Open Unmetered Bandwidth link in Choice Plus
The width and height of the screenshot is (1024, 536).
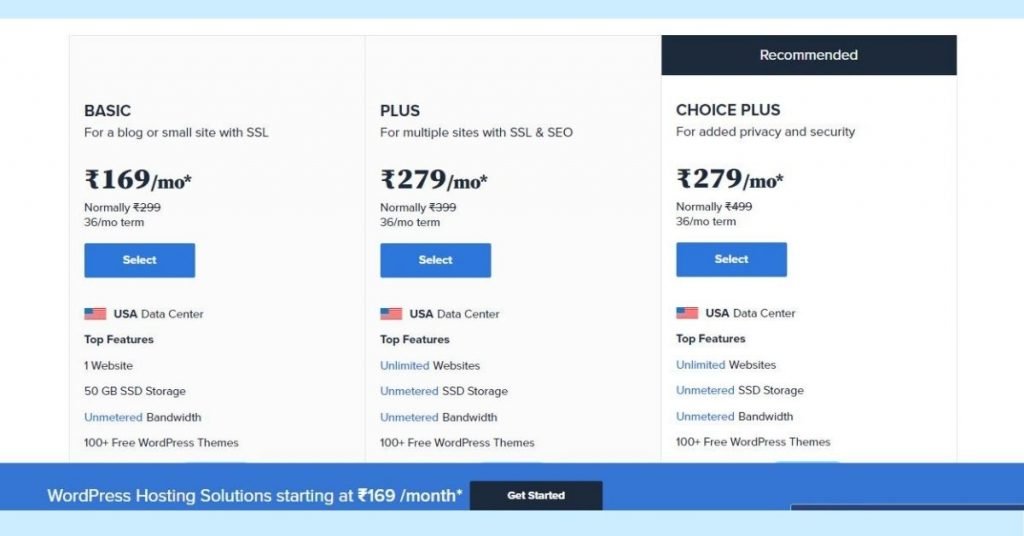(x=705, y=417)
